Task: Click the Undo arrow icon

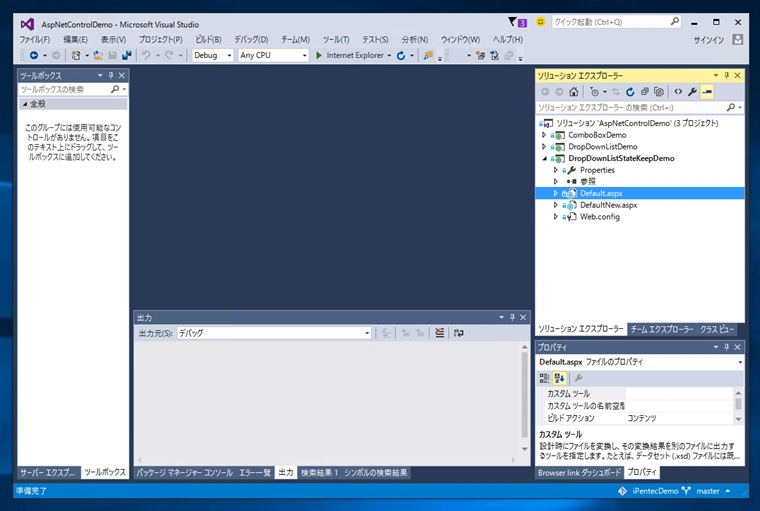Action: (x=146, y=55)
